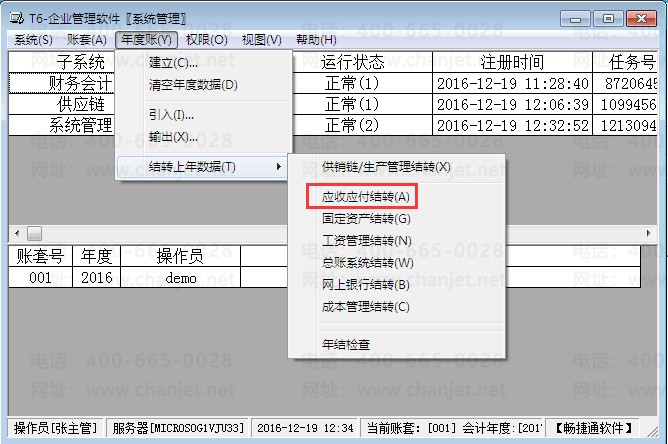
Task: Click 成本管理结转(C) entry
Action: (x=365, y=307)
